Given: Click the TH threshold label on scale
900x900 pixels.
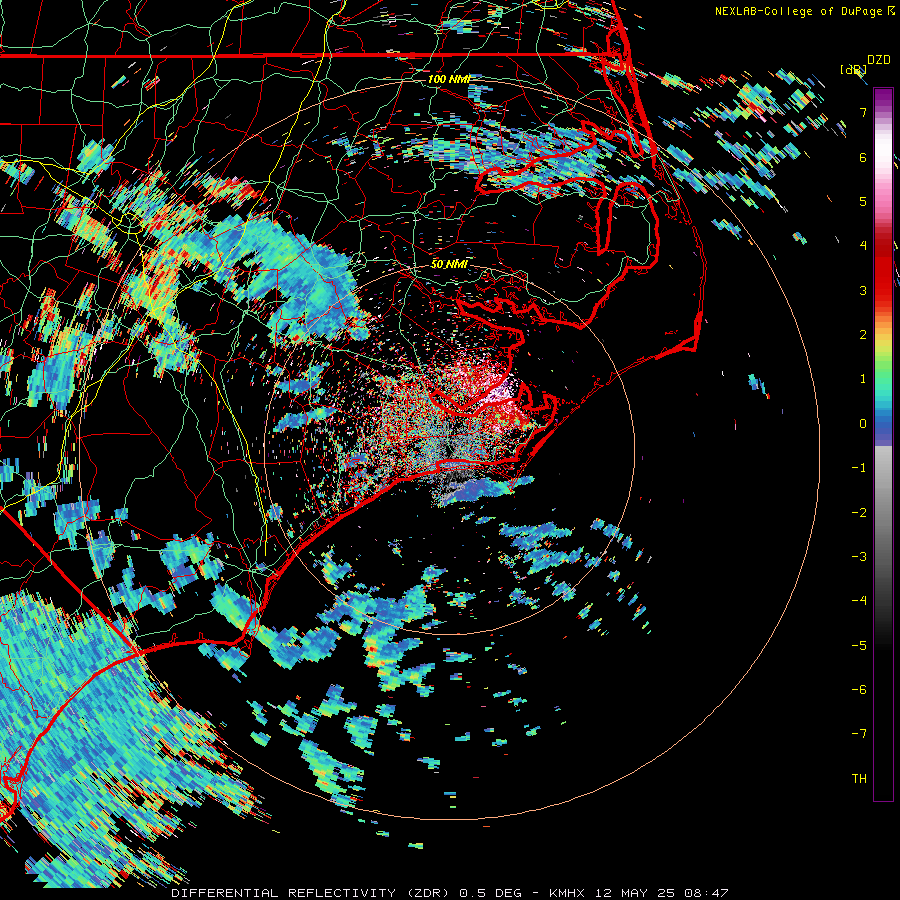Looking at the screenshot, I should [859, 779].
